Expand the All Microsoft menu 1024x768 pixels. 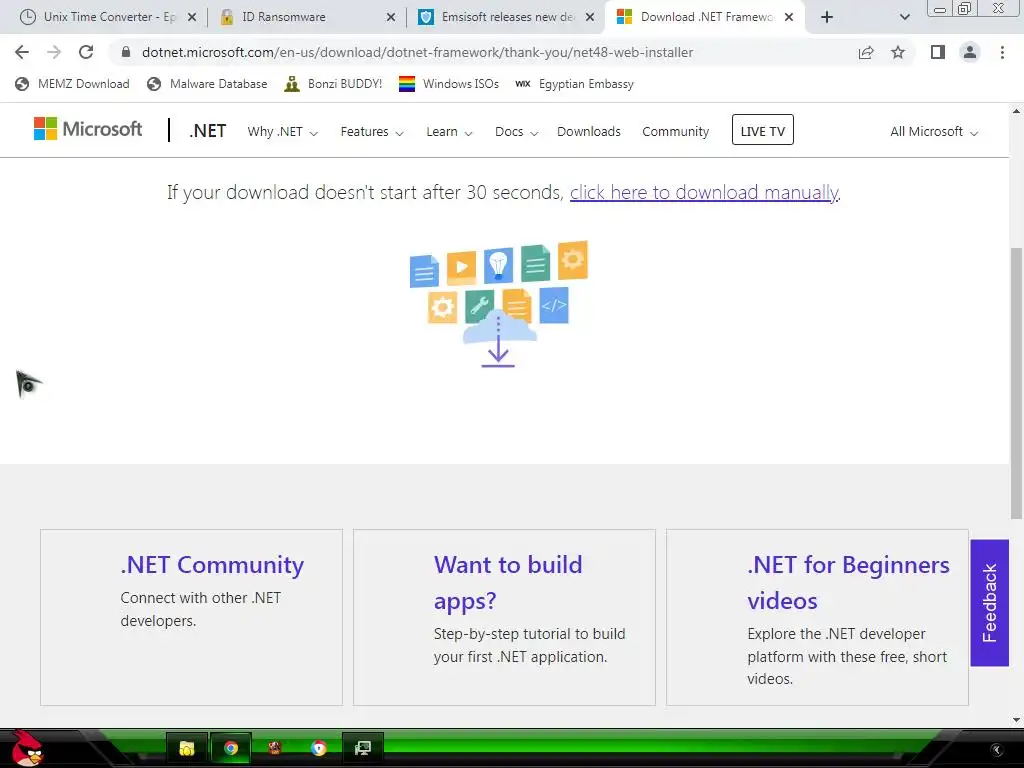point(934,132)
